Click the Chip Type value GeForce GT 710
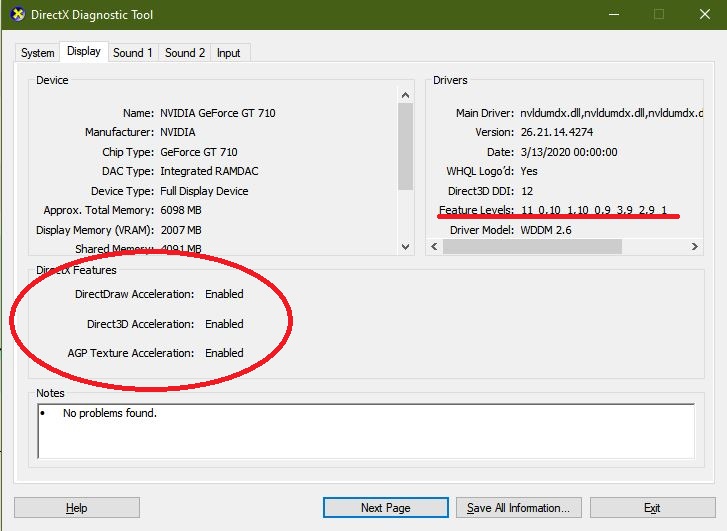This screenshot has width=727, height=531. [199, 152]
